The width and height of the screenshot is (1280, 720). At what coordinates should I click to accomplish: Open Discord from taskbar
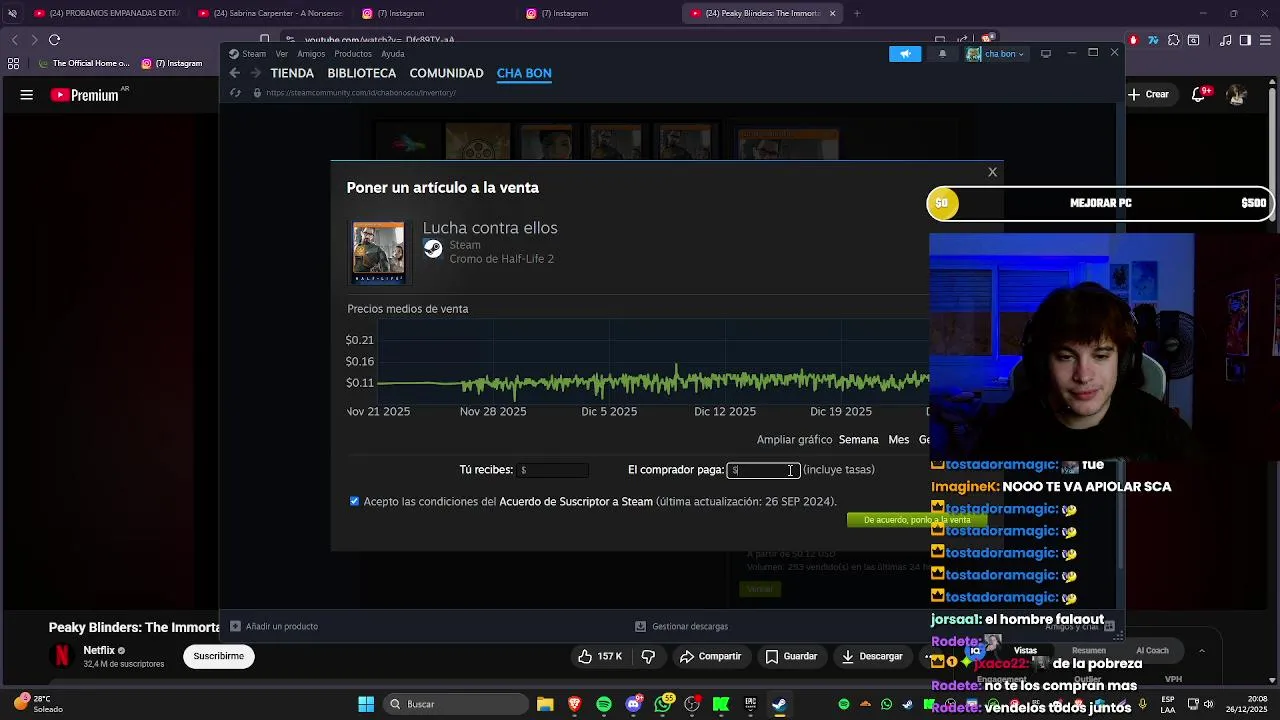[x=633, y=704]
